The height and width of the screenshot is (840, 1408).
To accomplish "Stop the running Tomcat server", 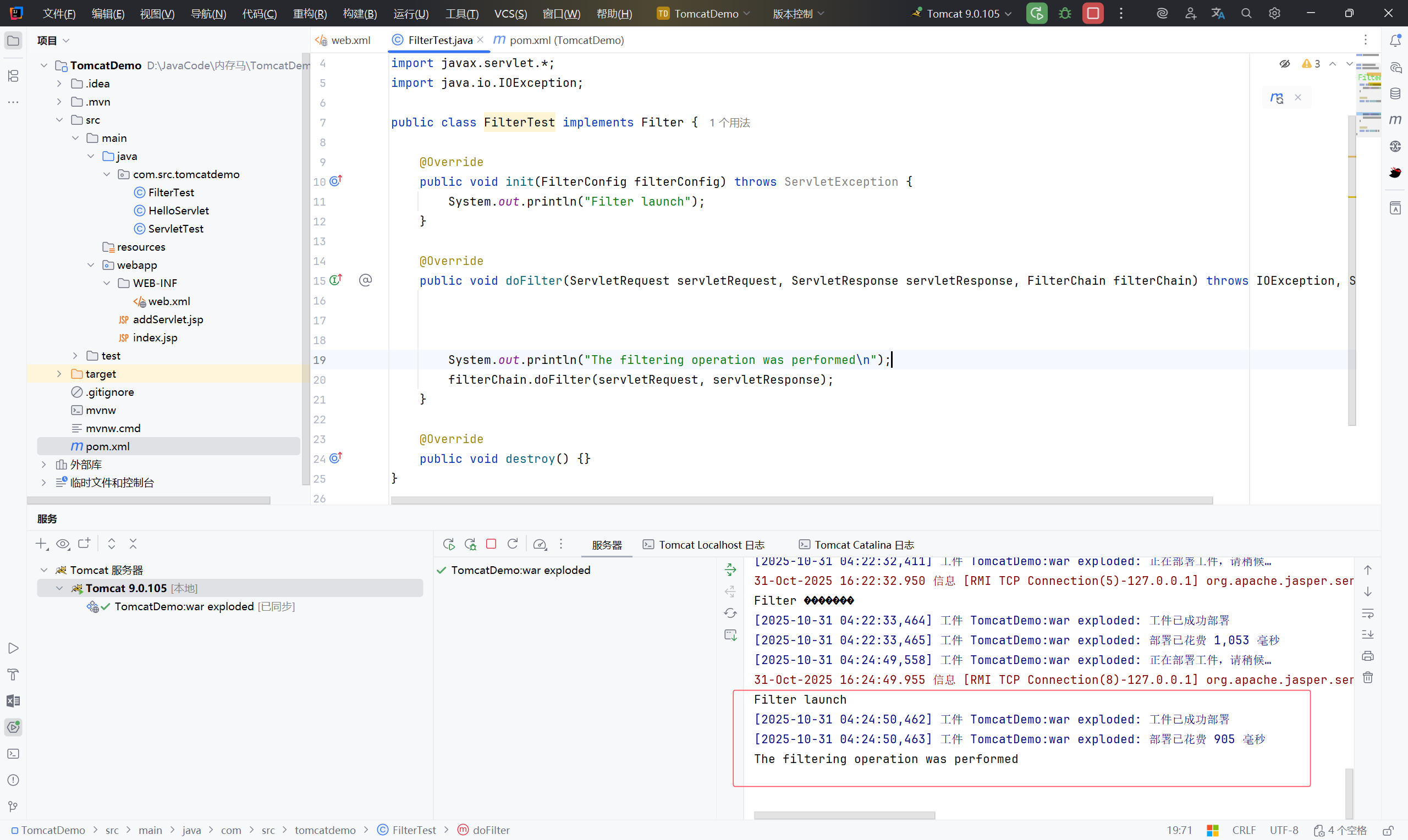I will tap(1093, 14).
